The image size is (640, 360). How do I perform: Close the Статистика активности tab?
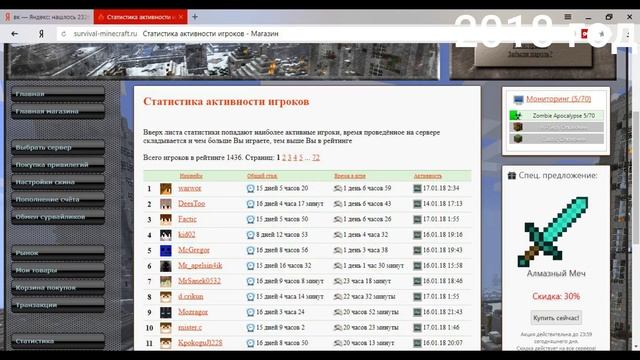point(180,17)
